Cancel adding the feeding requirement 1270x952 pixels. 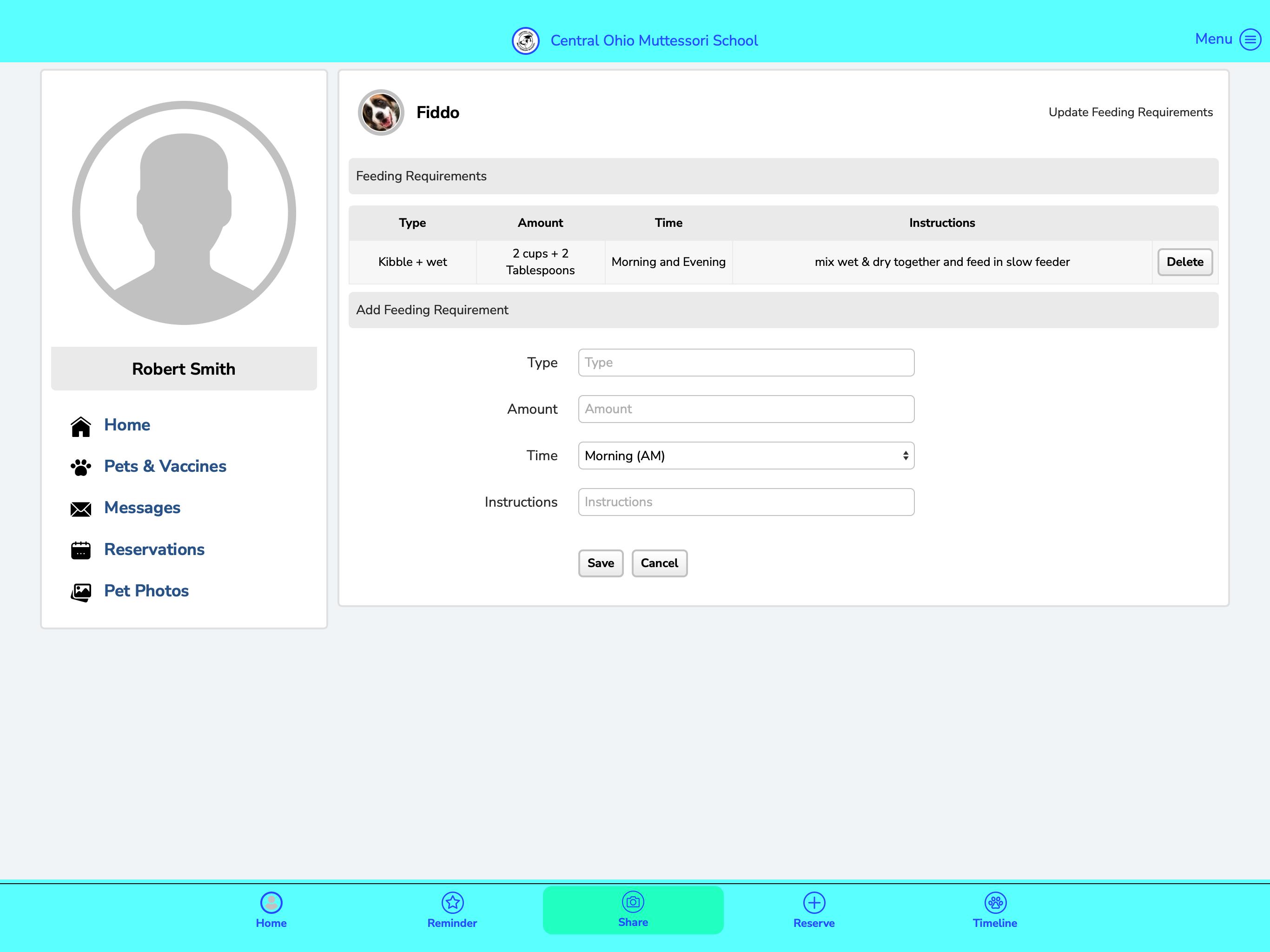(x=659, y=563)
